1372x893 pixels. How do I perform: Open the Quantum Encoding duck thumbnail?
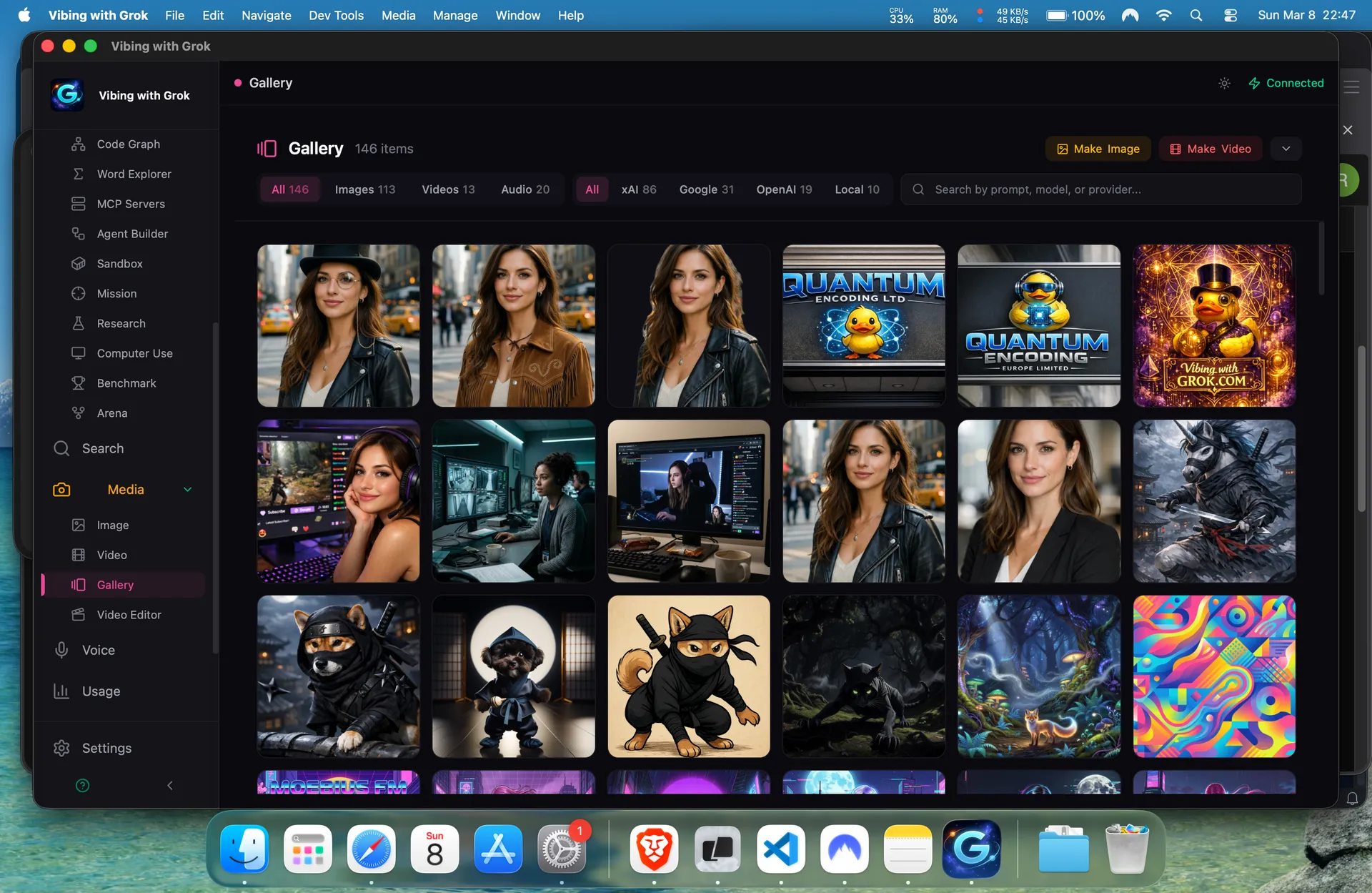click(x=863, y=326)
